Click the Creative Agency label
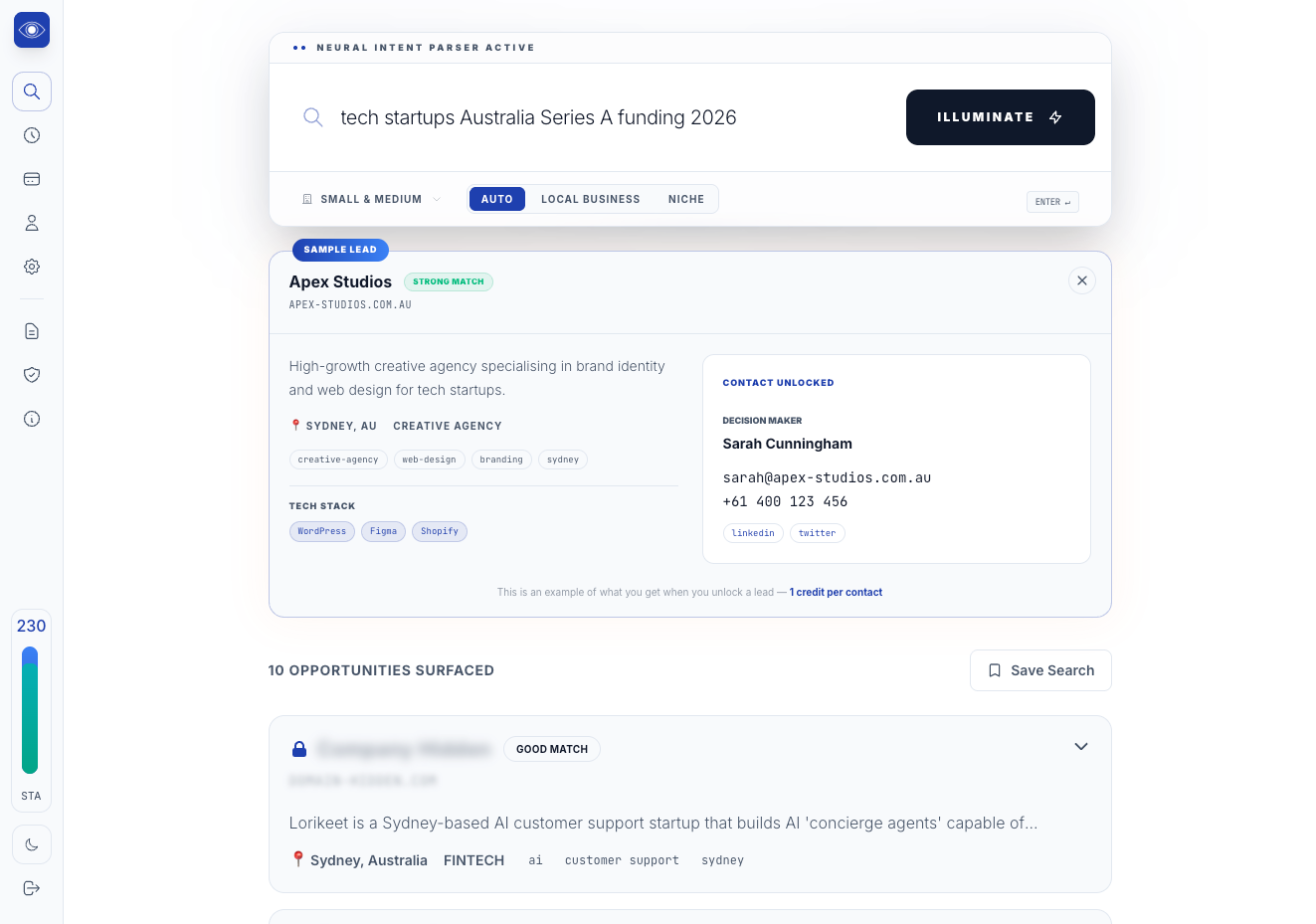Viewport: 1316px width, 924px height. click(x=448, y=426)
